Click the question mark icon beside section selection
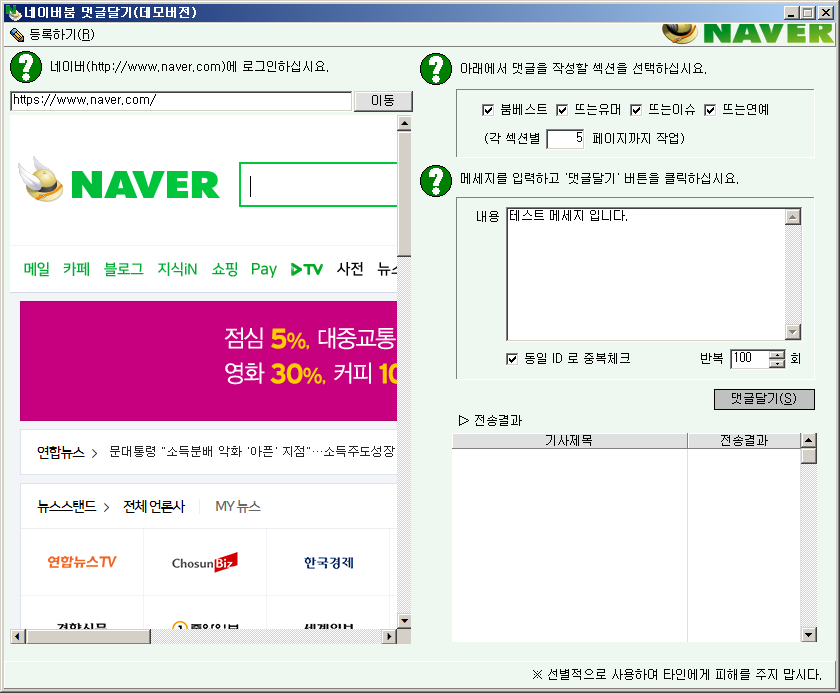The width and height of the screenshot is (840, 693). [435, 69]
